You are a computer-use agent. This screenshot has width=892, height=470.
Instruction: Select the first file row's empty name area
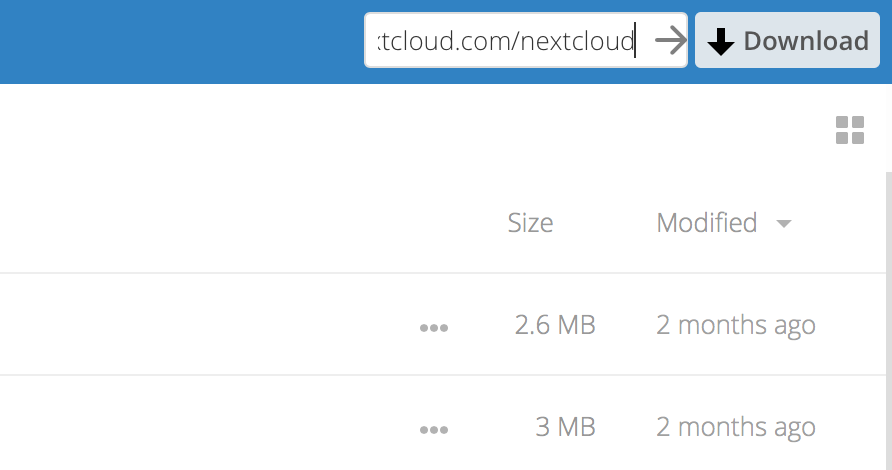tap(200, 325)
